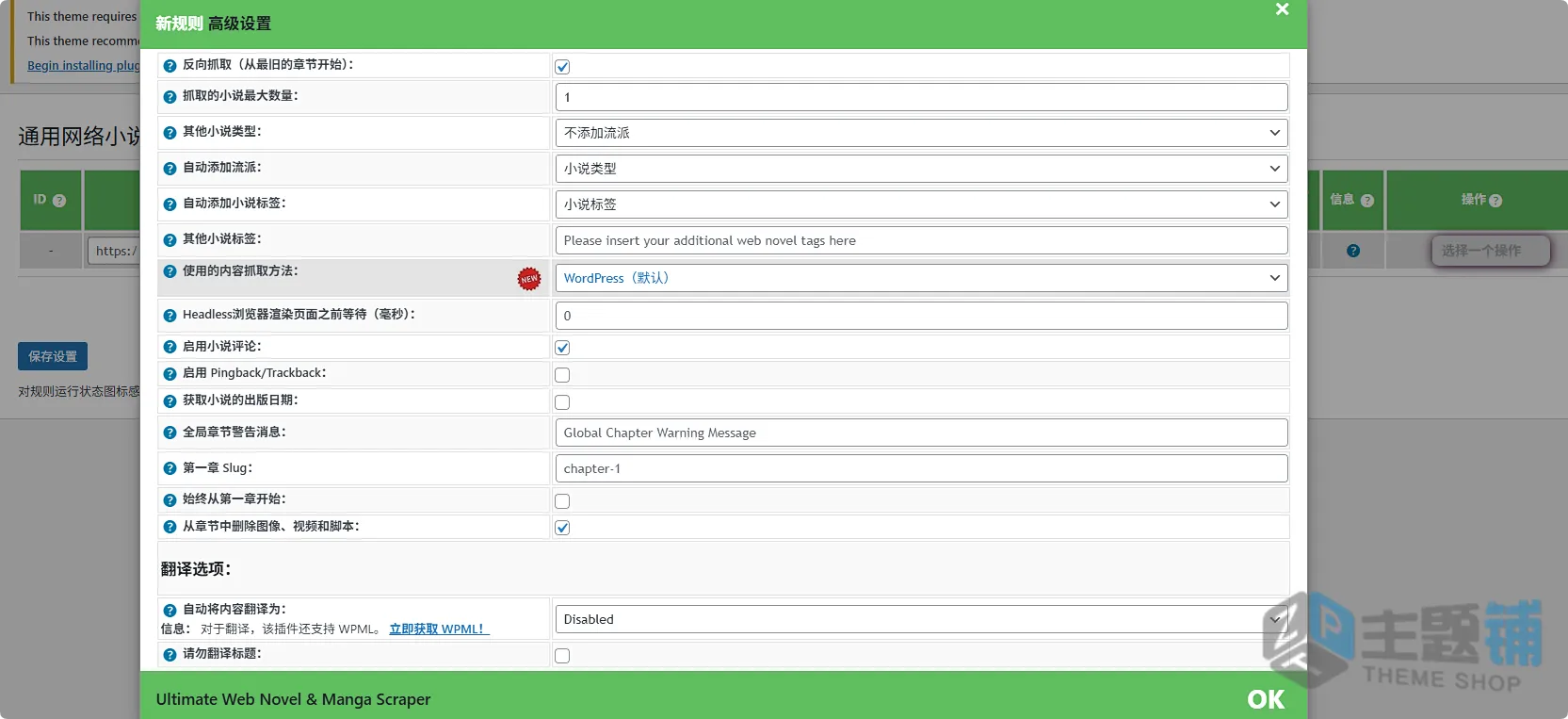The width and height of the screenshot is (1568, 719).
Task: Open help icon beside 自动将内容翻译为
Action: point(170,611)
